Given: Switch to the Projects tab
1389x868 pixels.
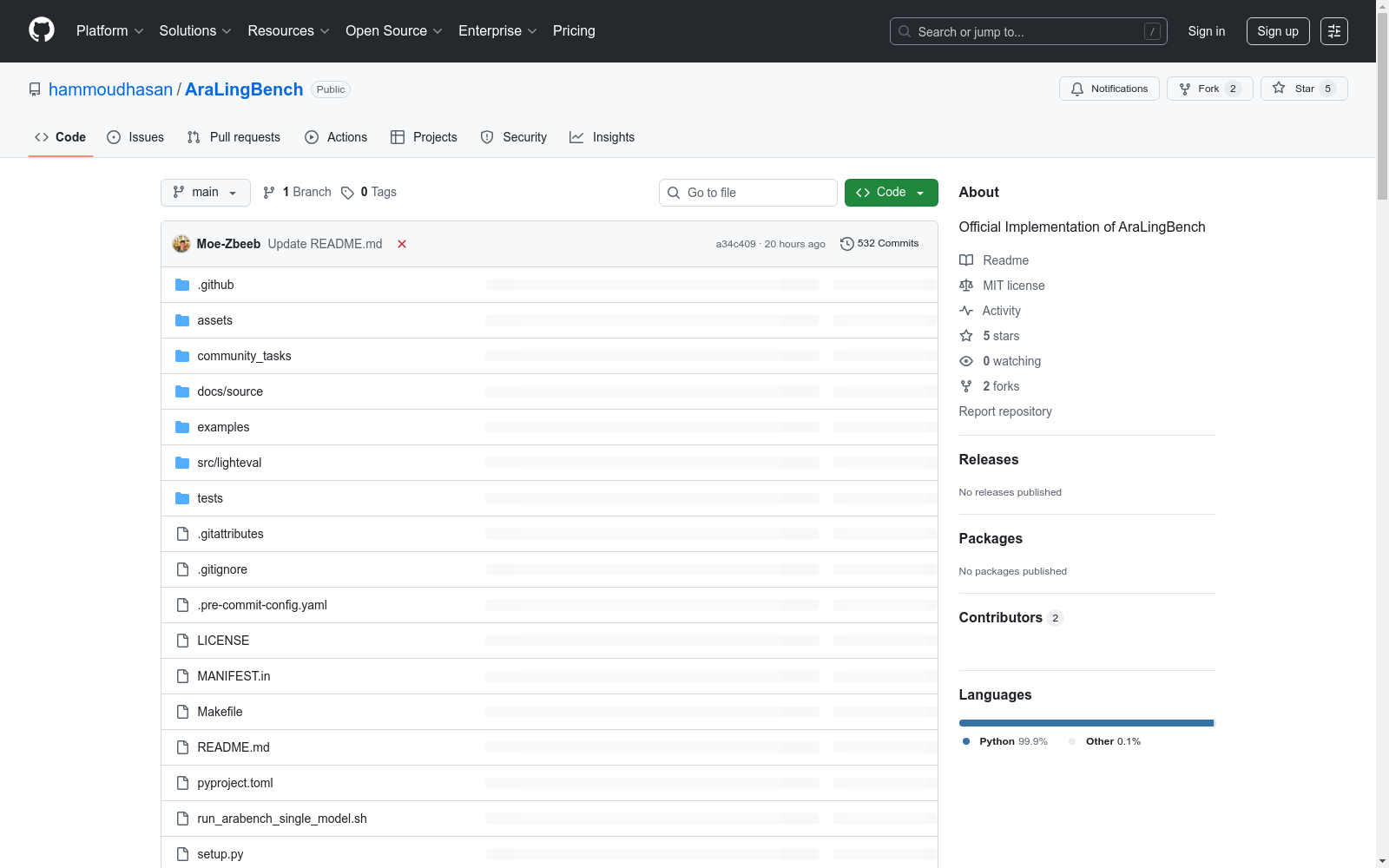Looking at the screenshot, I should (x=424, y=137).
